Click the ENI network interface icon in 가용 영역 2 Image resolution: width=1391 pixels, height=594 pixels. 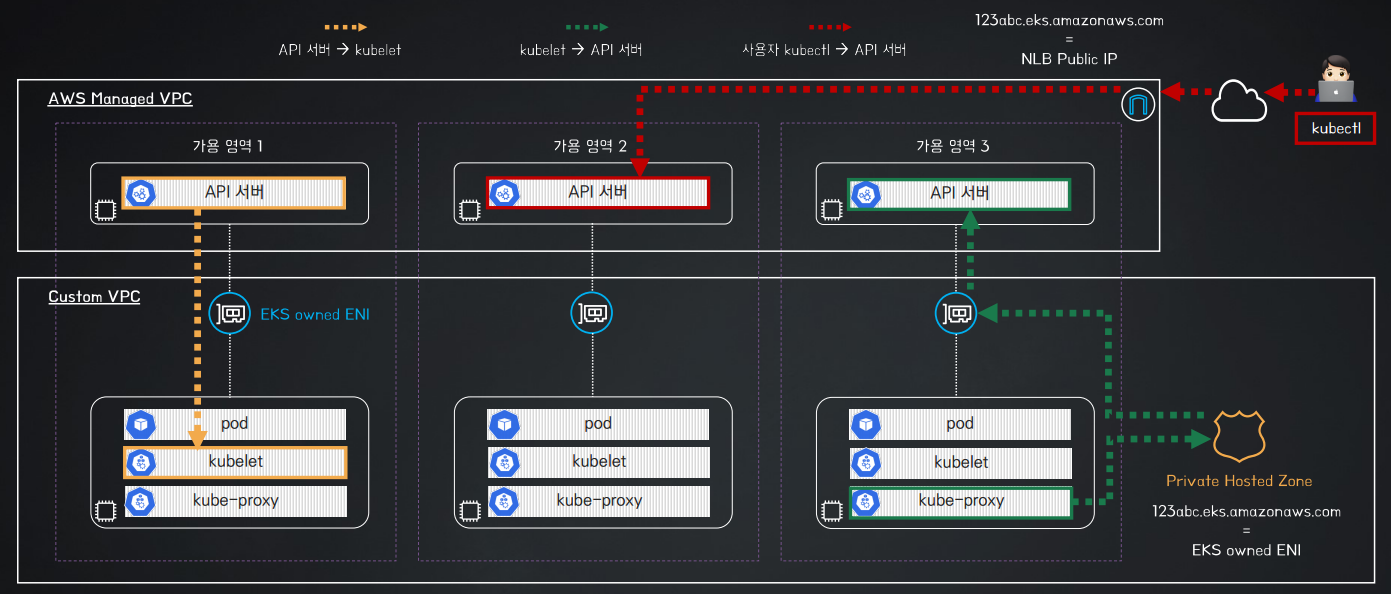click(x=591, y=313)
